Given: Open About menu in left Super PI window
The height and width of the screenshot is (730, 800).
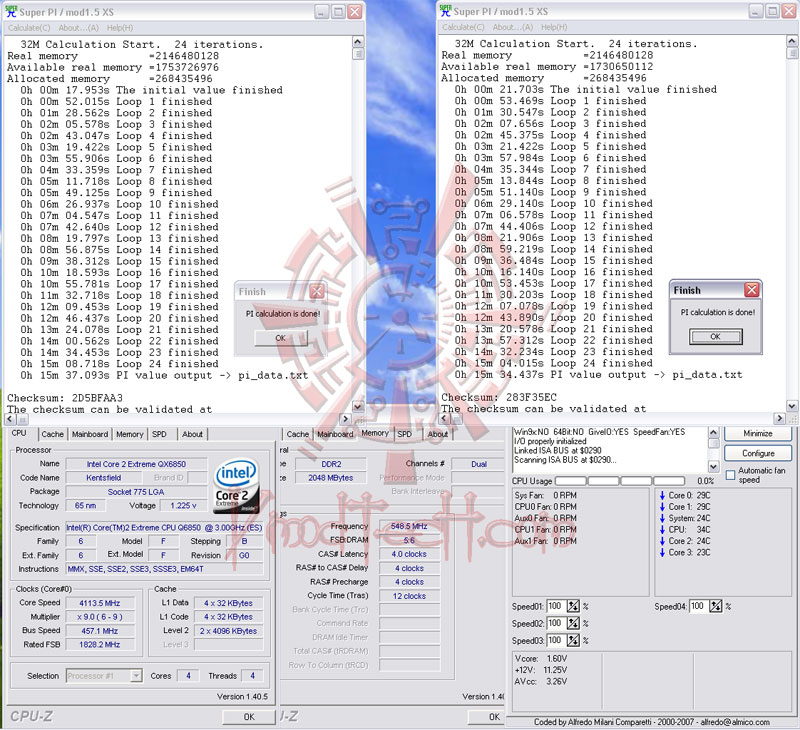Looking at the screenshot, I should pyautogui.click(x=79, y=28).
